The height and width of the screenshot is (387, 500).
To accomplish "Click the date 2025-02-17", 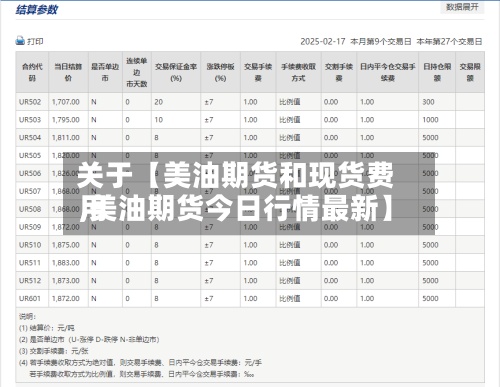I will 323,42.
